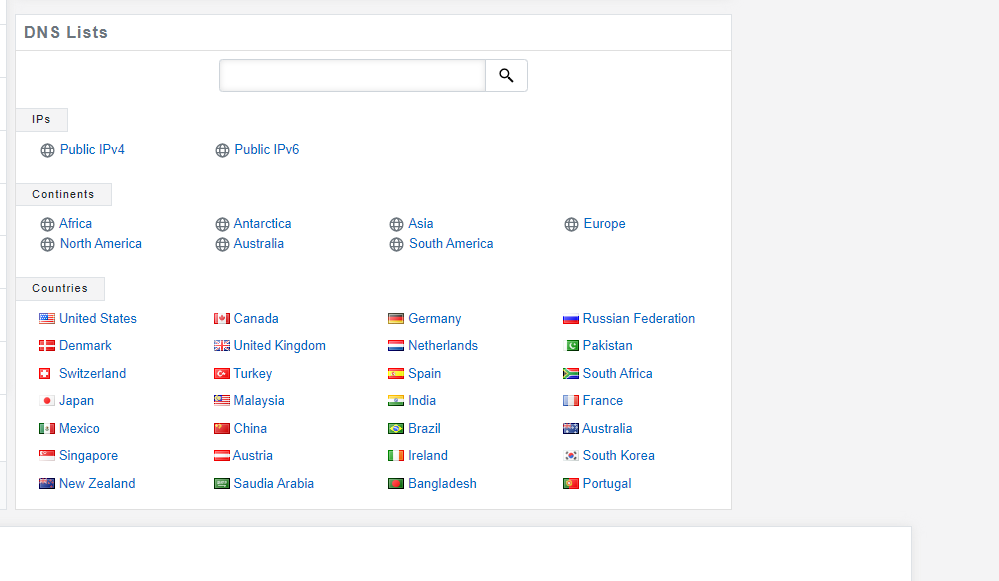Click the Switzerland flag icon
Viewport: 999px width, 581px height.
click(x=45, y=374)
